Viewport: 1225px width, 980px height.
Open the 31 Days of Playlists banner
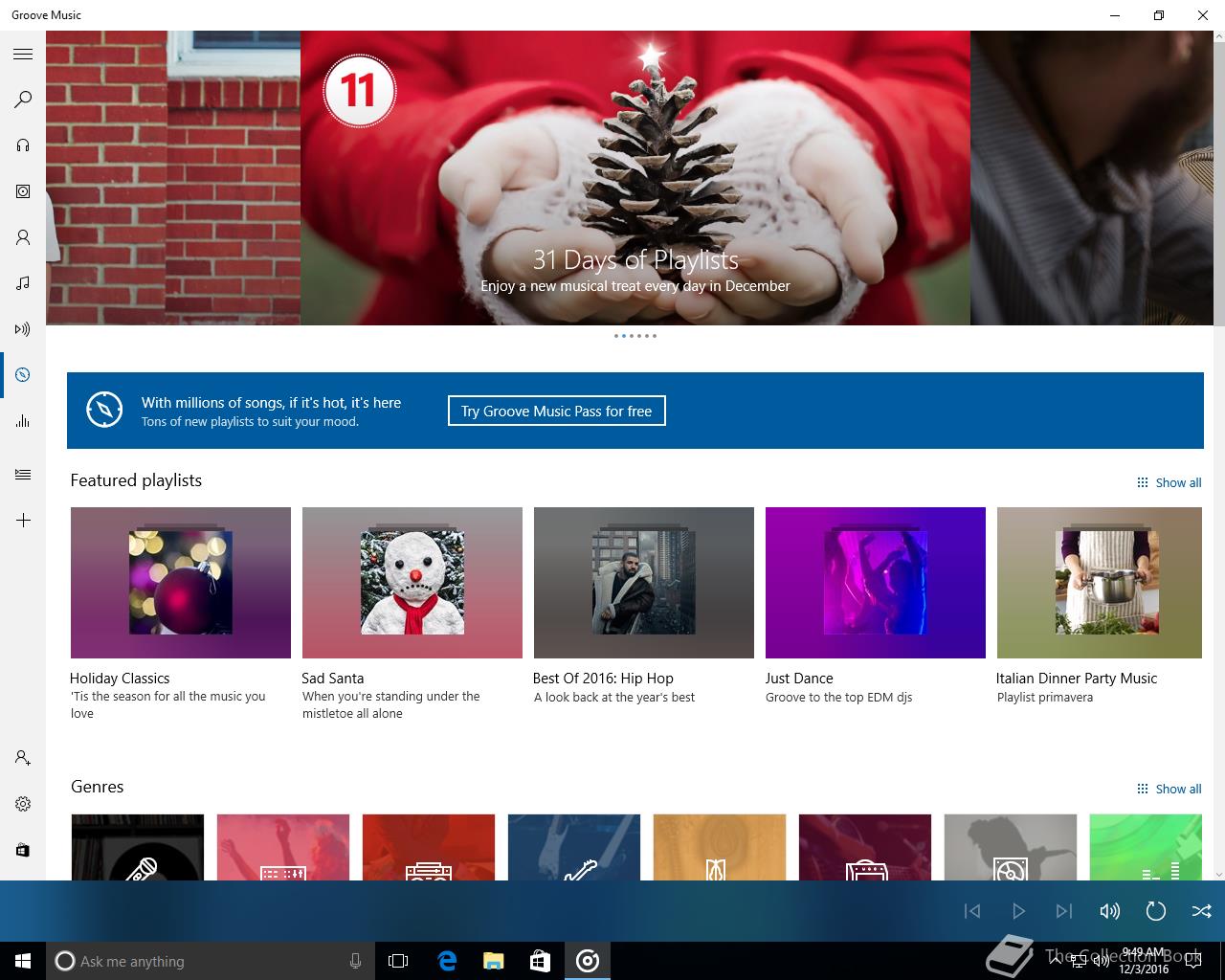[x=635, y=178]
